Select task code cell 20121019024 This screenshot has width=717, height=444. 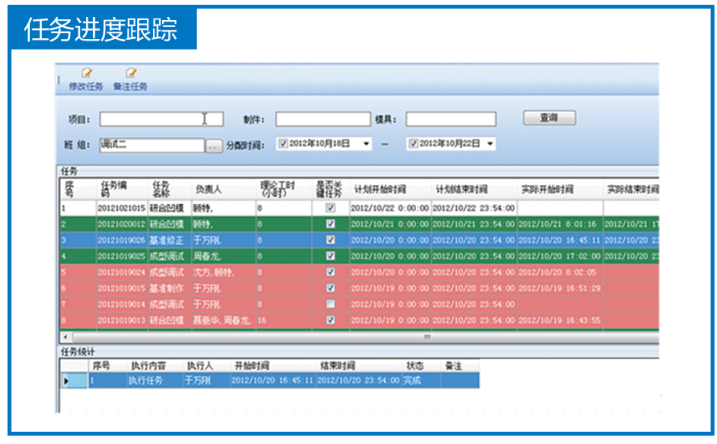[x=122, y=272]
